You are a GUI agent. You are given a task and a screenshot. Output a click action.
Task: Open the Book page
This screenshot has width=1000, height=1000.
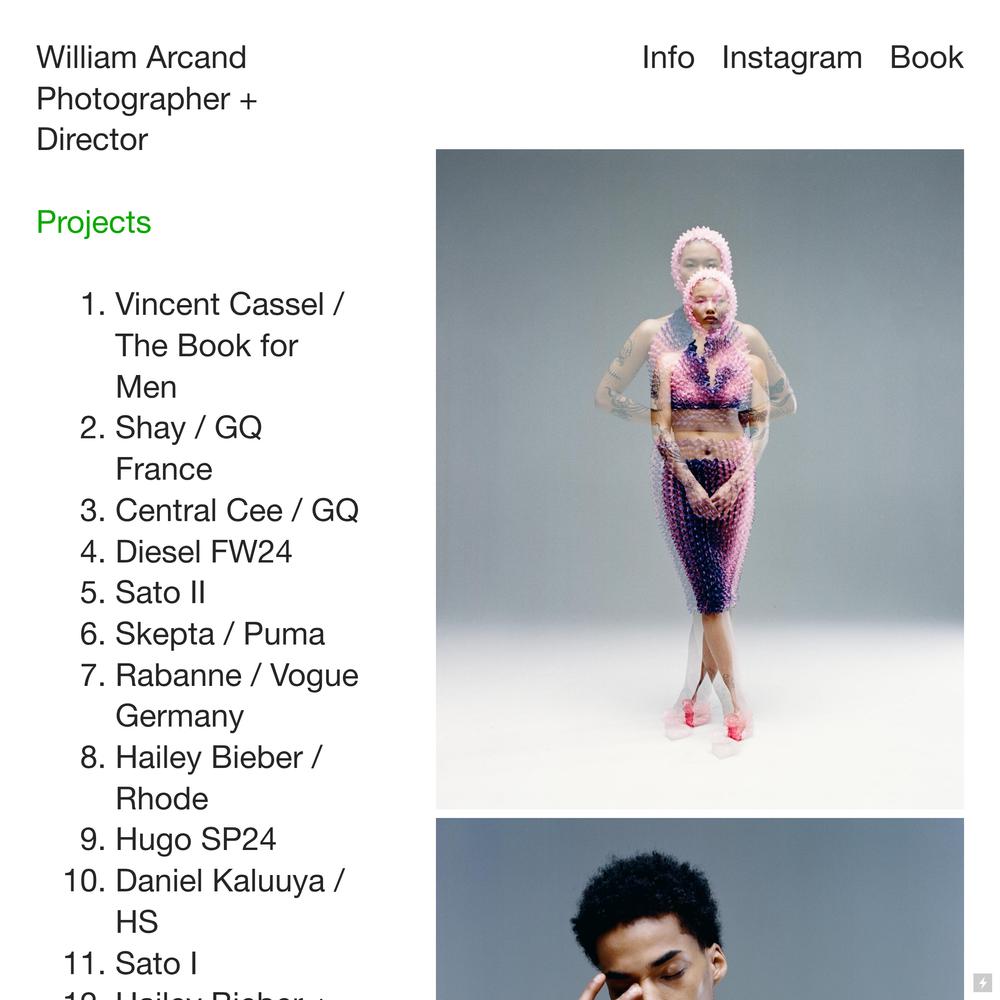(926, 57)
